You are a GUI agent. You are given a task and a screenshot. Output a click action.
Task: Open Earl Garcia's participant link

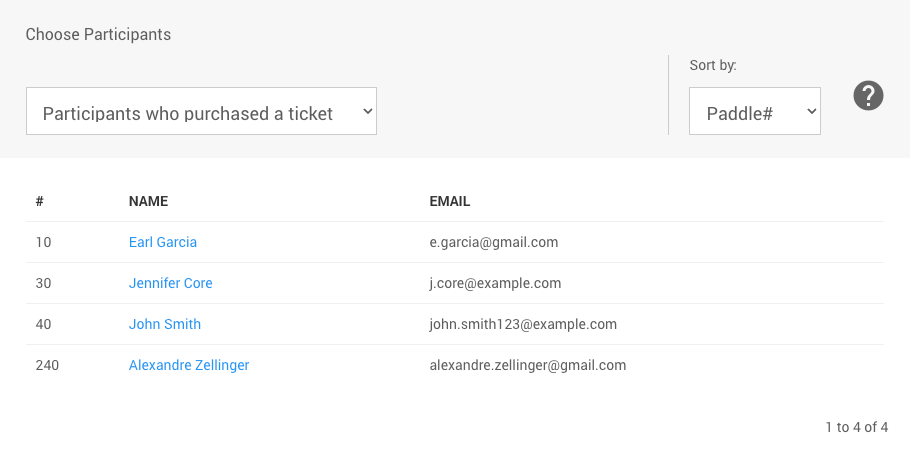point(163,242)
